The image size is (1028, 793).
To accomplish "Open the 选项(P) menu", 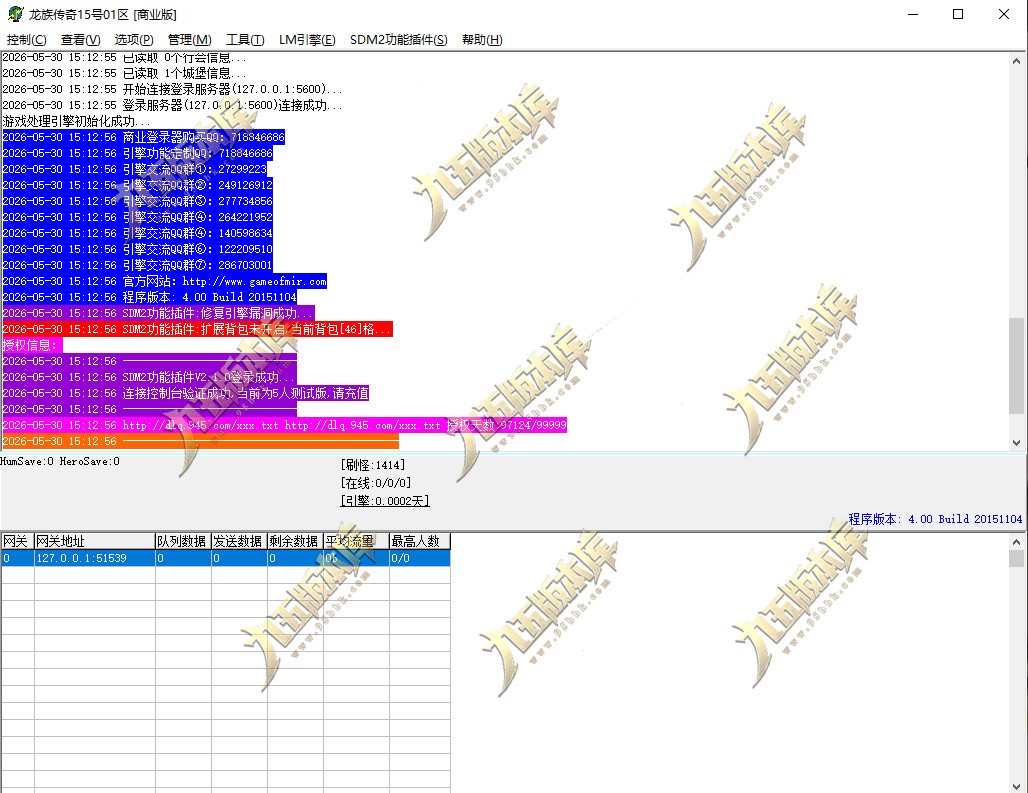I will [134, 40].
